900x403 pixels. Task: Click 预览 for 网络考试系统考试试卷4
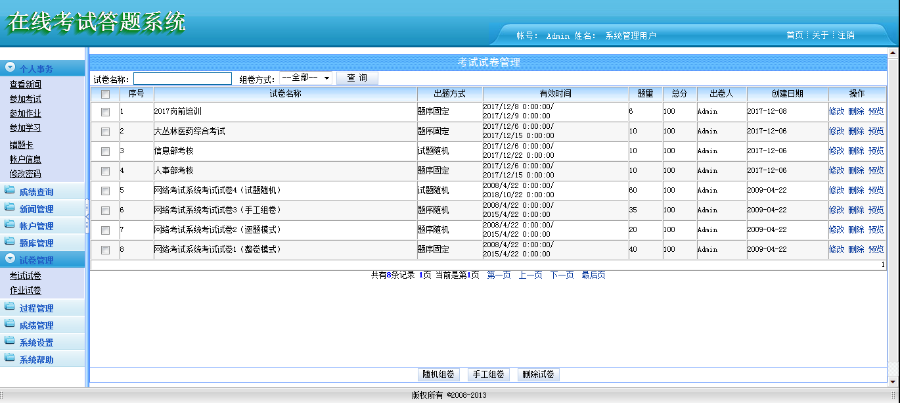pyautogui.click(x=876, y=190)
